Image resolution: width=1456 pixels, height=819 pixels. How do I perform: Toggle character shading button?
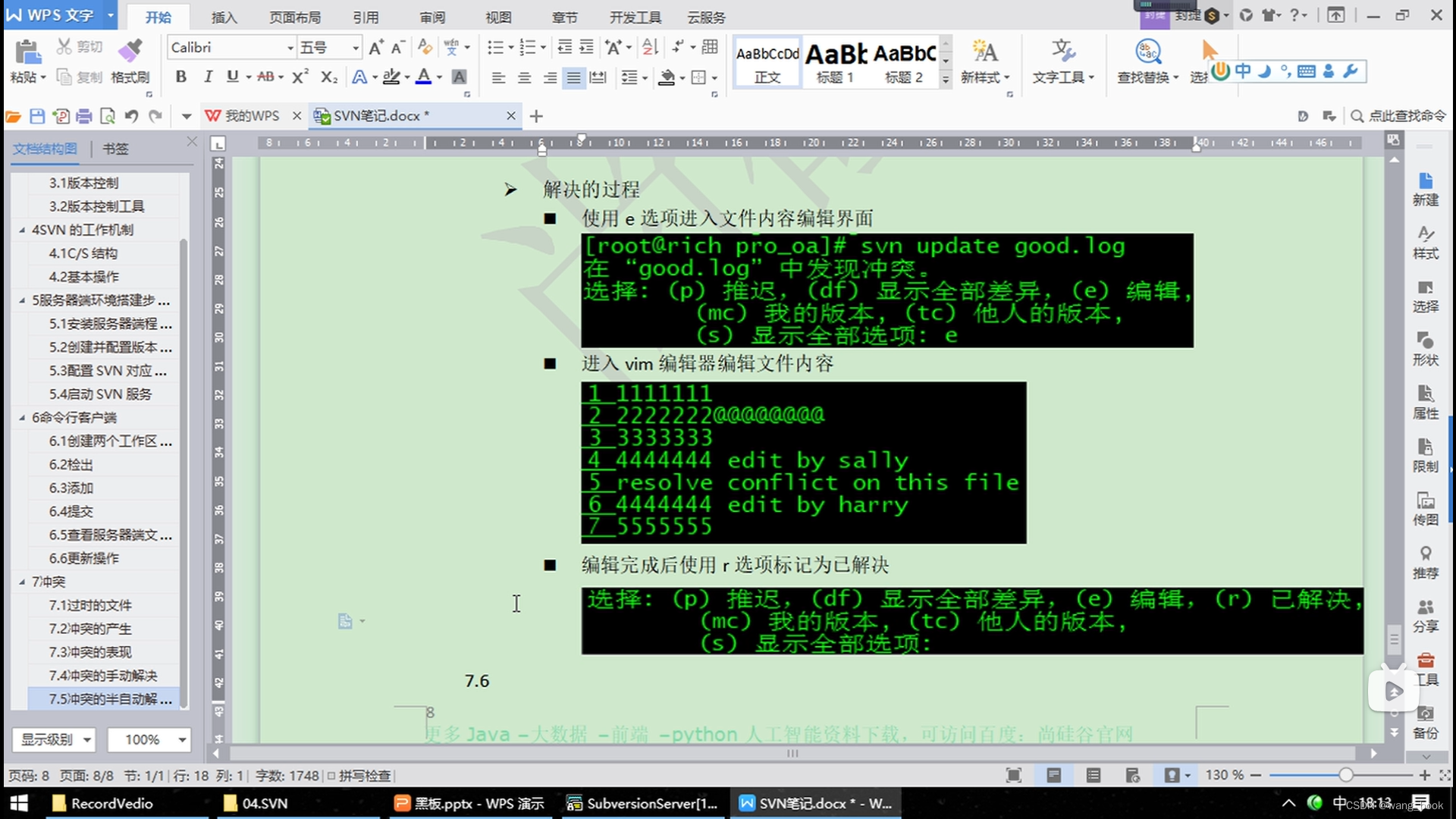459,77
